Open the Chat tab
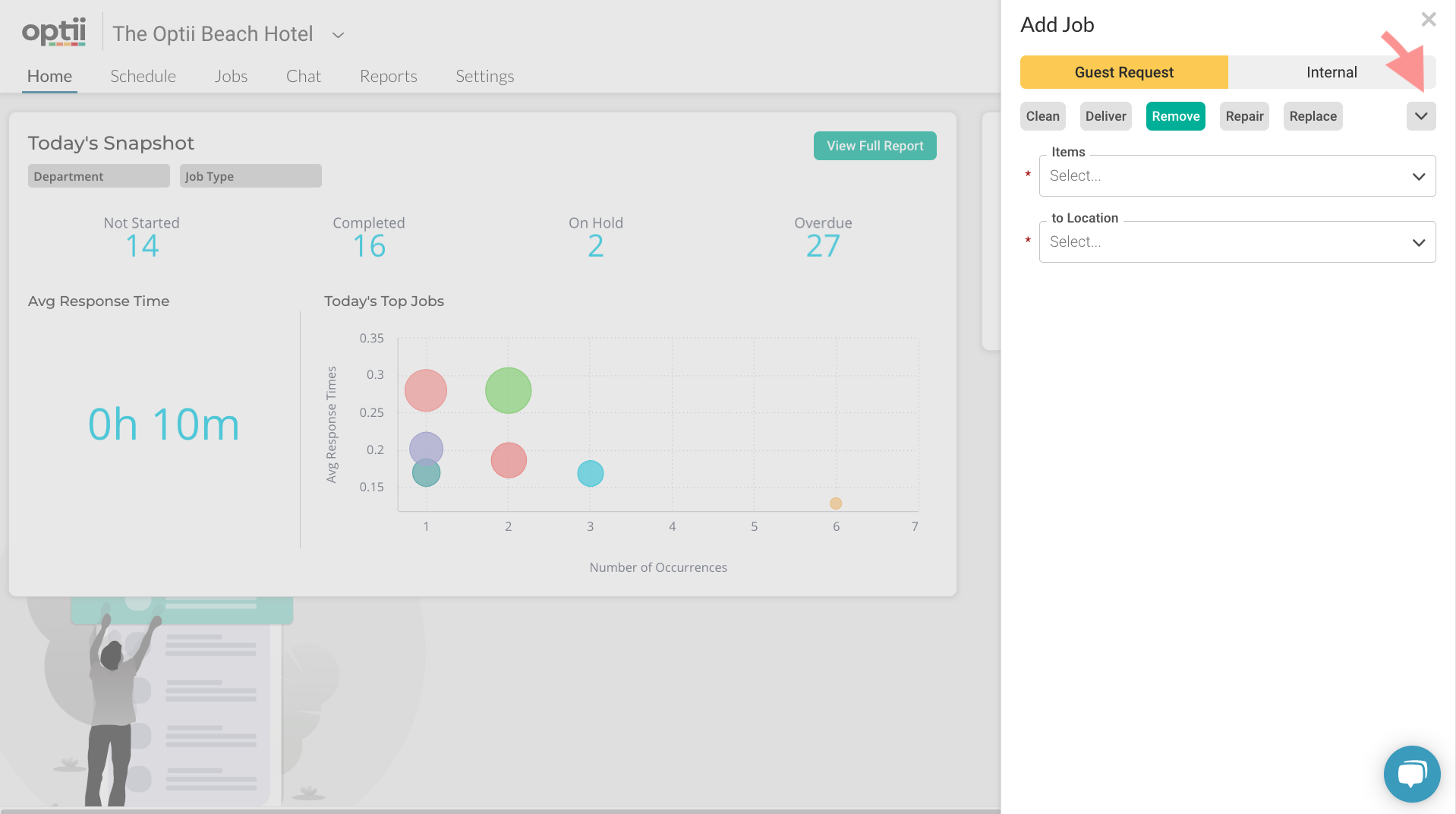 click(303, 76)
